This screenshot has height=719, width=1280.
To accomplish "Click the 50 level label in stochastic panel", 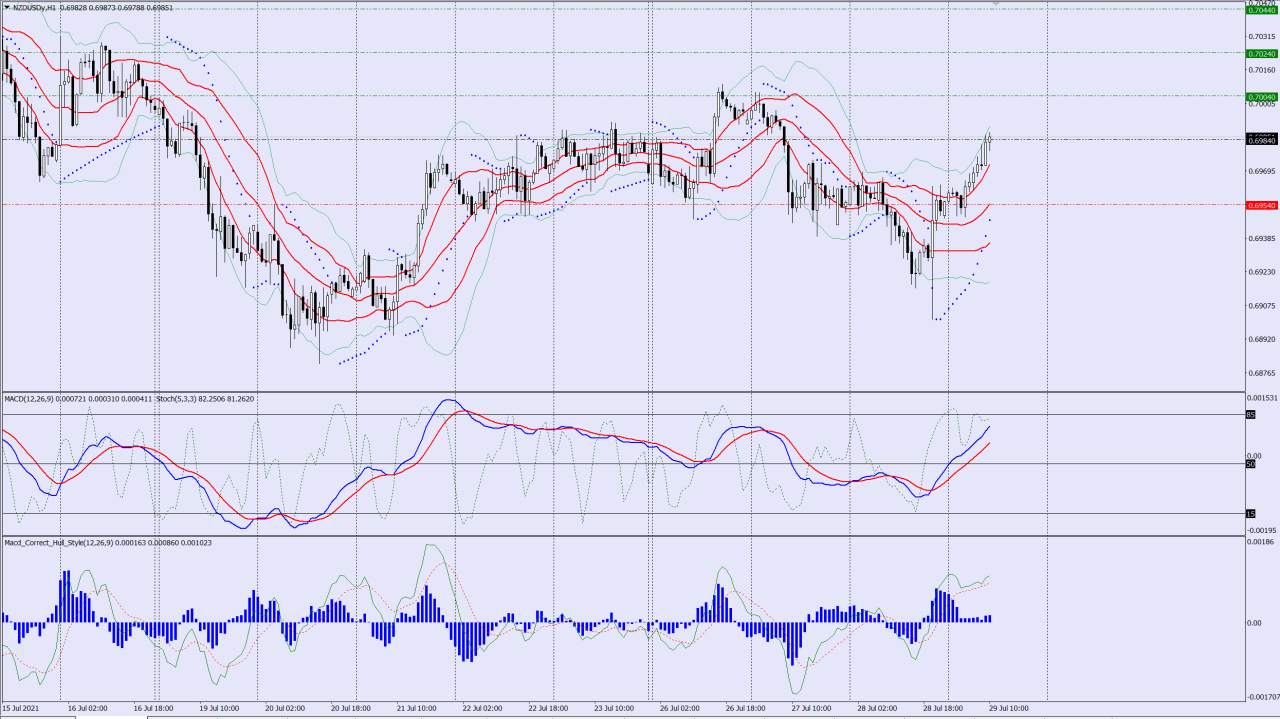I will pyautogui.click(x=1250, y=464).
